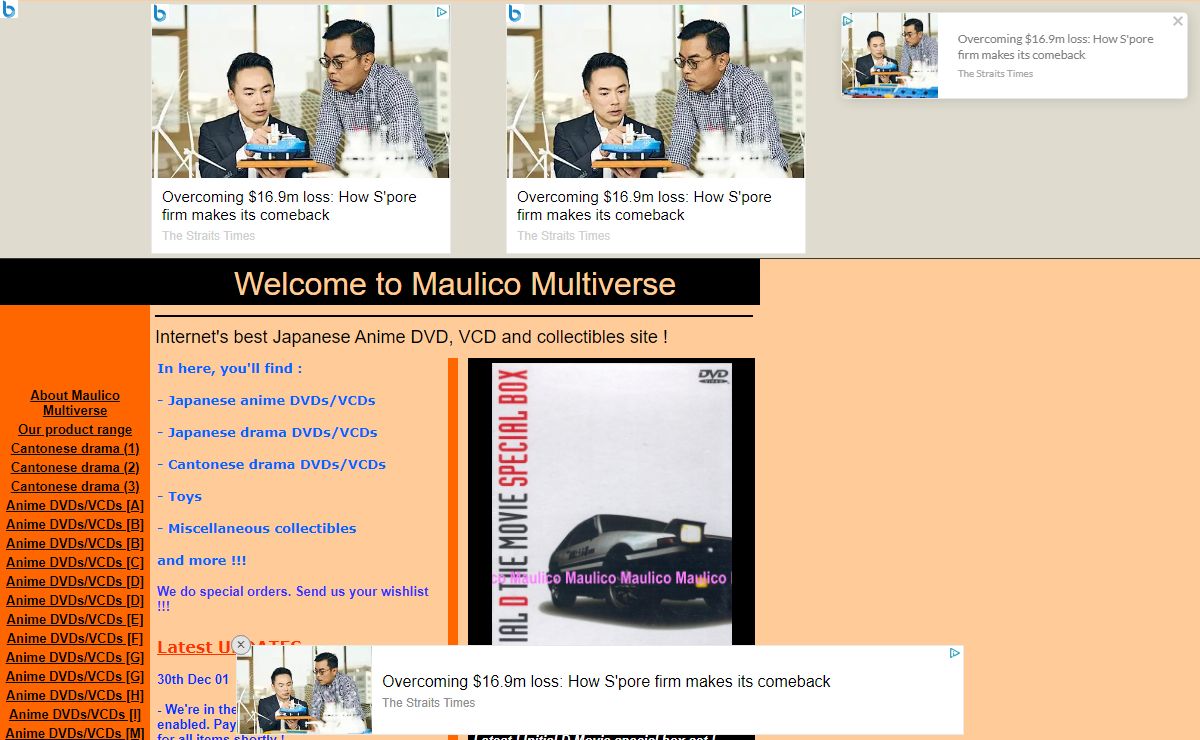Click the left ad card's 'Overcoming $16.9m loss' headline
This screenshot has width=1200, height=740.
click(289, 206)
